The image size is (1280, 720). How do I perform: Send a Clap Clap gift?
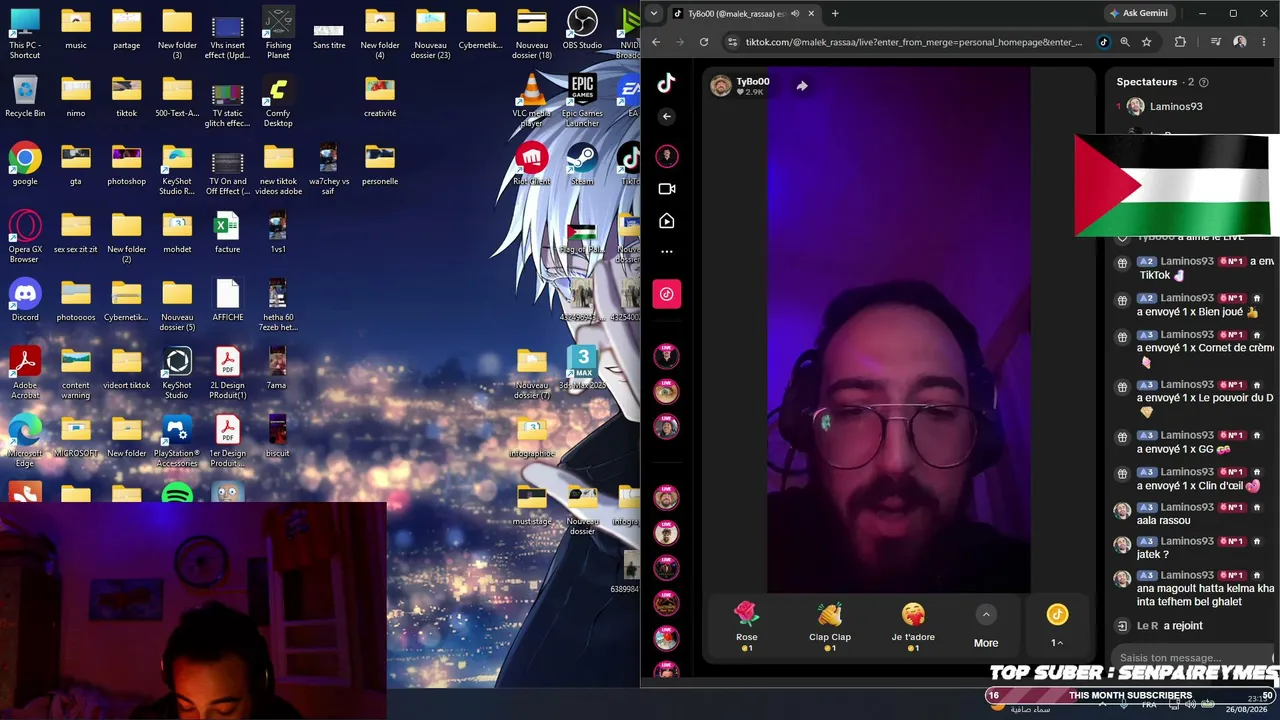click(830, 627)
